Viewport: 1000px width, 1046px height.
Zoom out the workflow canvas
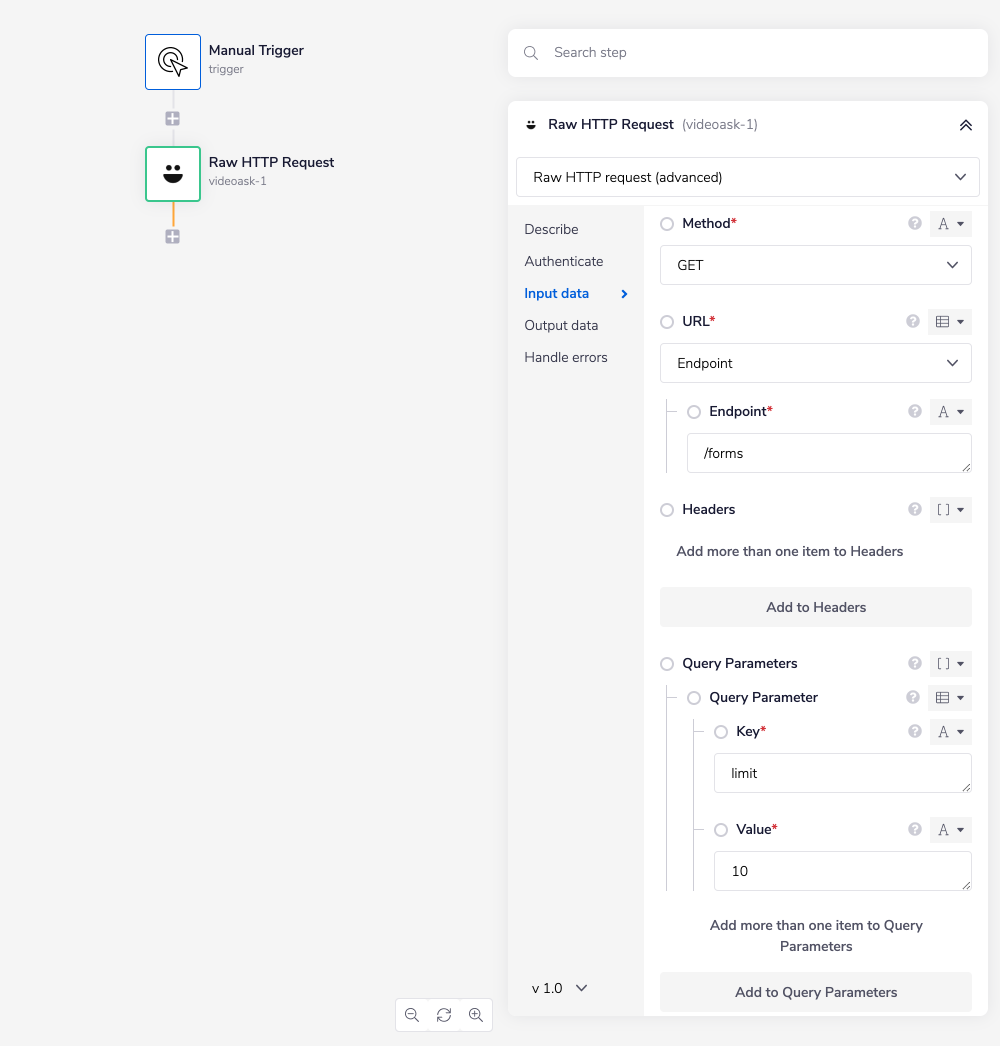click(412, 1015)
